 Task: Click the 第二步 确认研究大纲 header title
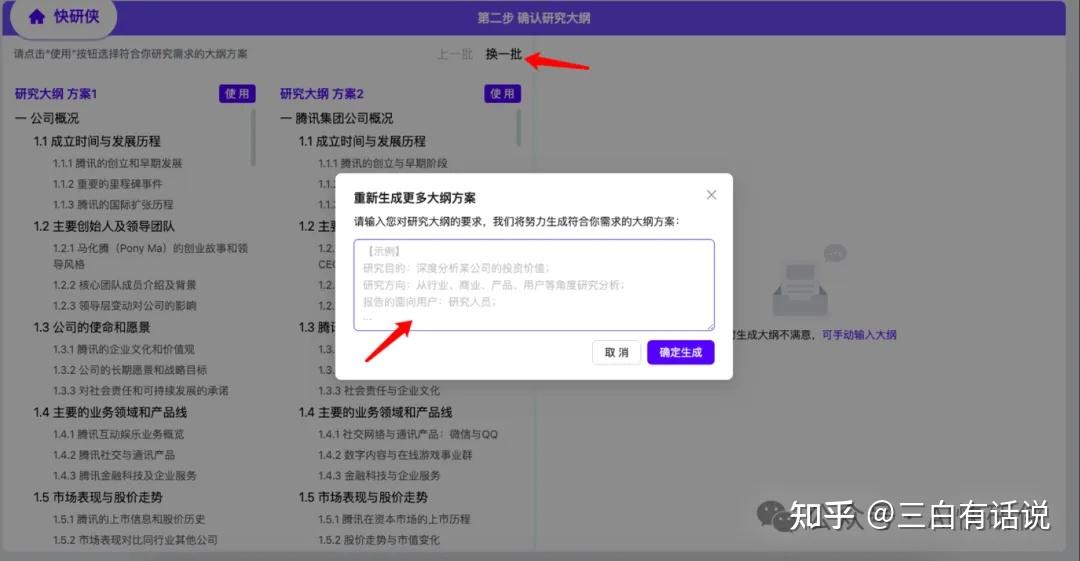[534, 18]
